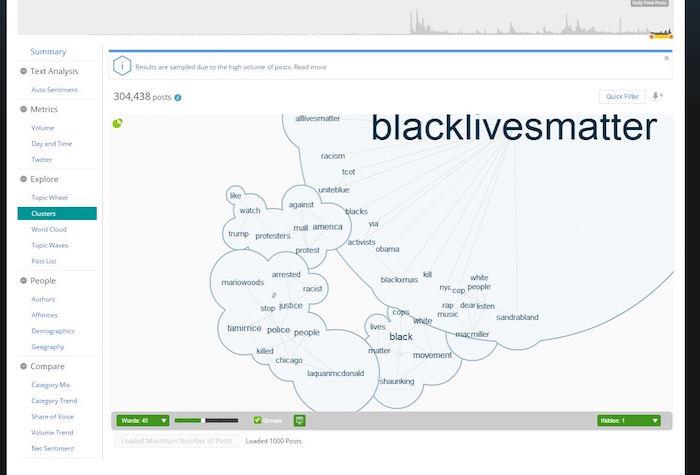
Task: Click the word laquanmcdonald in cluster
Action: click(x=336, y=373)
